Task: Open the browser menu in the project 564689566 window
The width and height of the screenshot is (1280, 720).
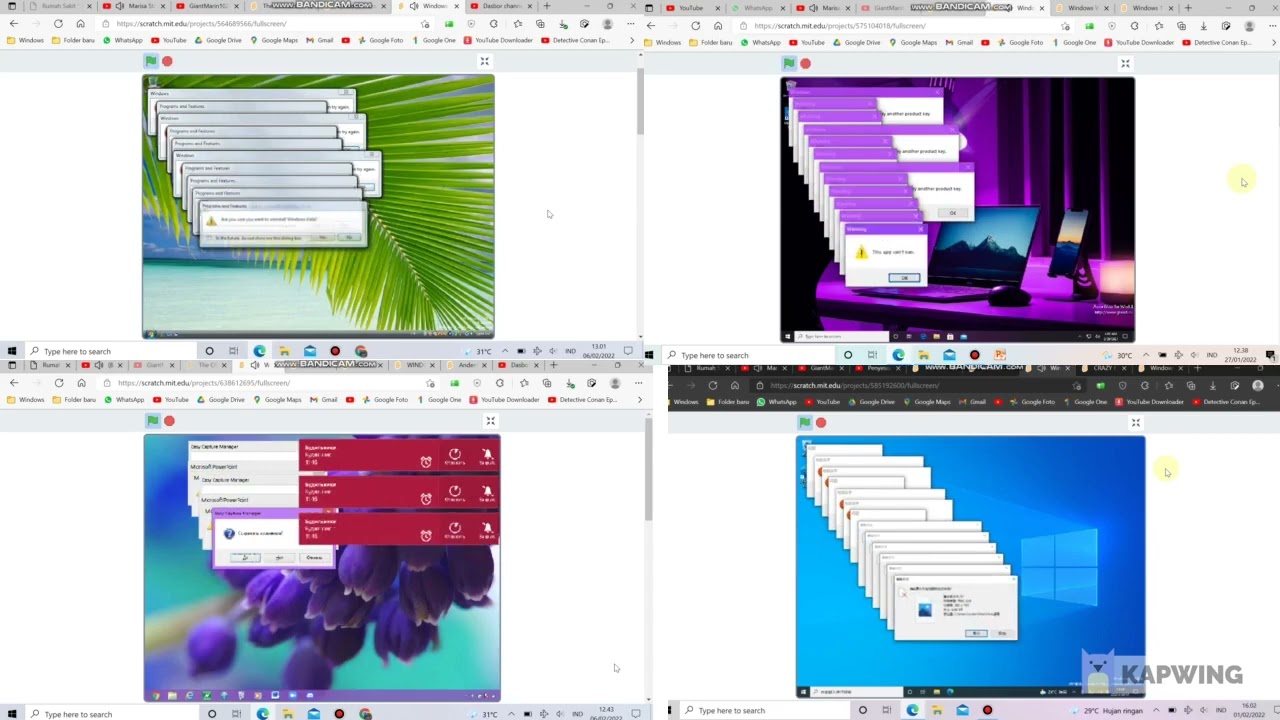Action: [x=630, y=23]
